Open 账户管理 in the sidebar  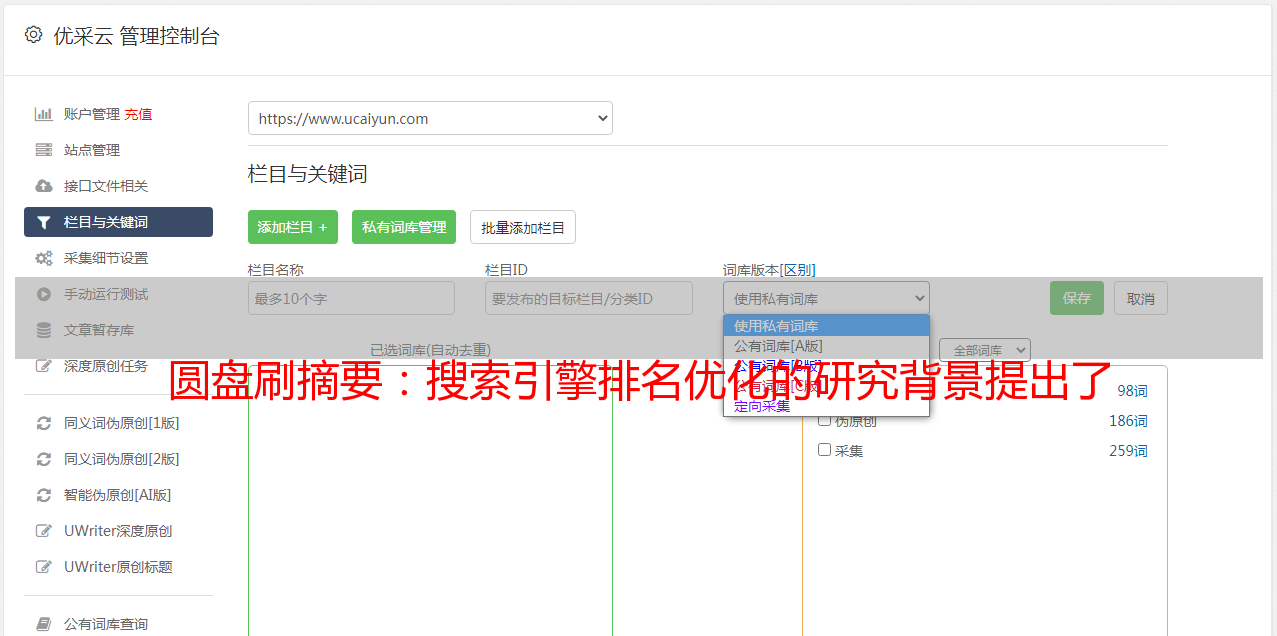91,114
